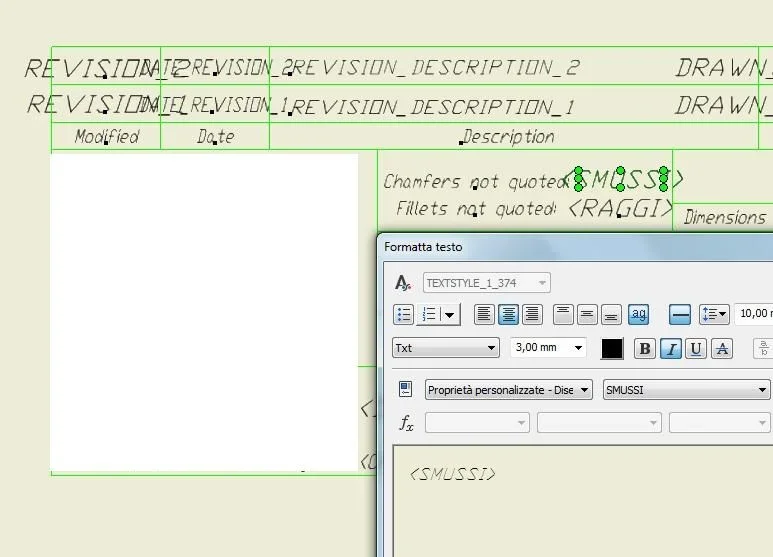The image size is (773, 557).
Task: Expand the numbered list style arrow
Action: click(450, 314)
